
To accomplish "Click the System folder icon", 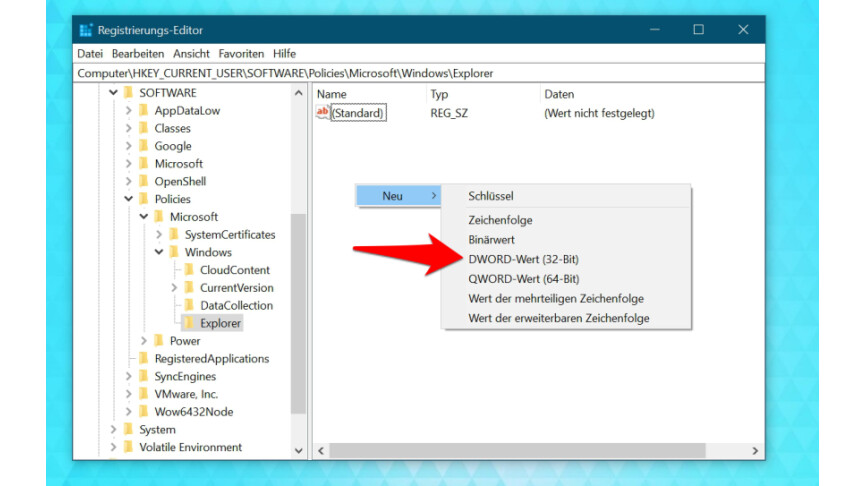I will [x=129, y=429].
